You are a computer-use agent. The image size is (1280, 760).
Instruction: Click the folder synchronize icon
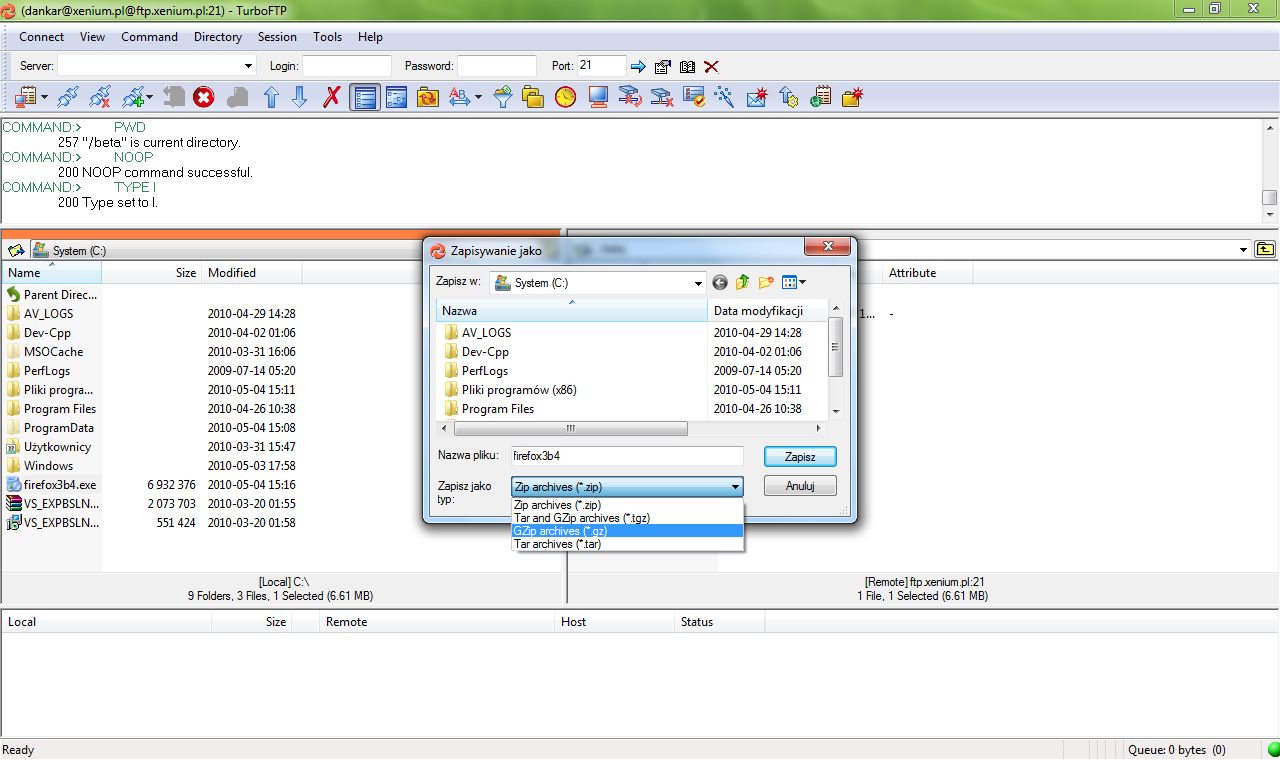coord(428,97)
